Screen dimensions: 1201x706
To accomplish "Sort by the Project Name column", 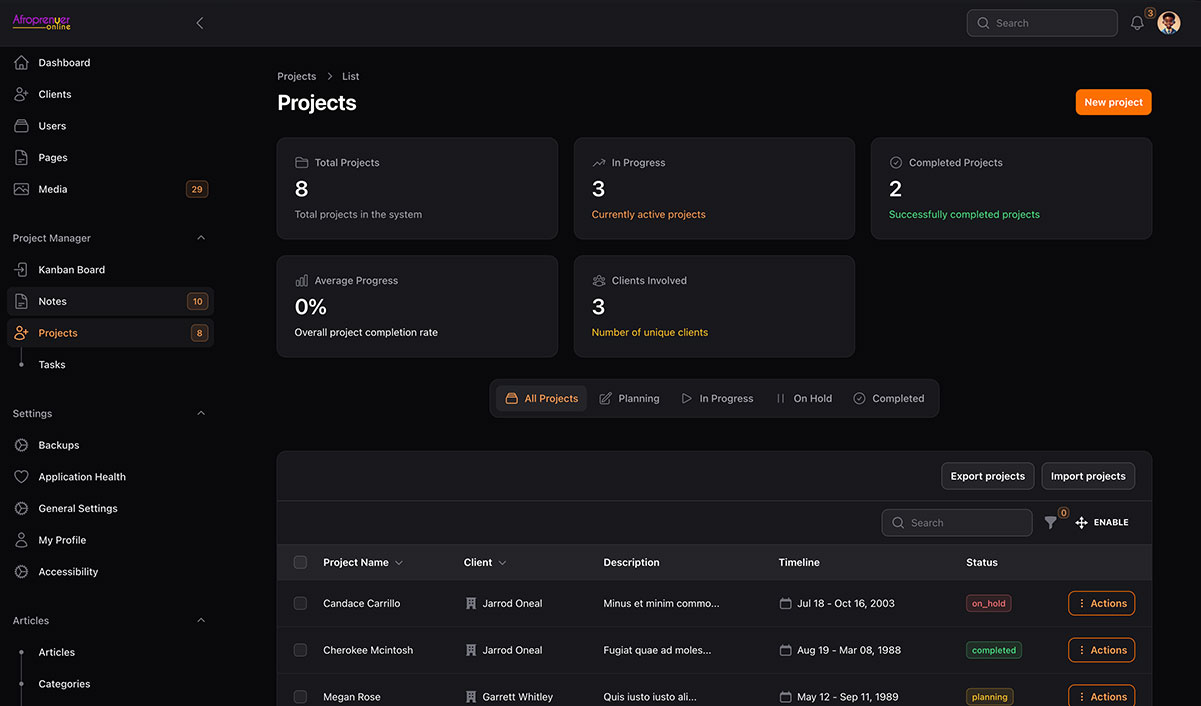I will [x=362, y=562].
